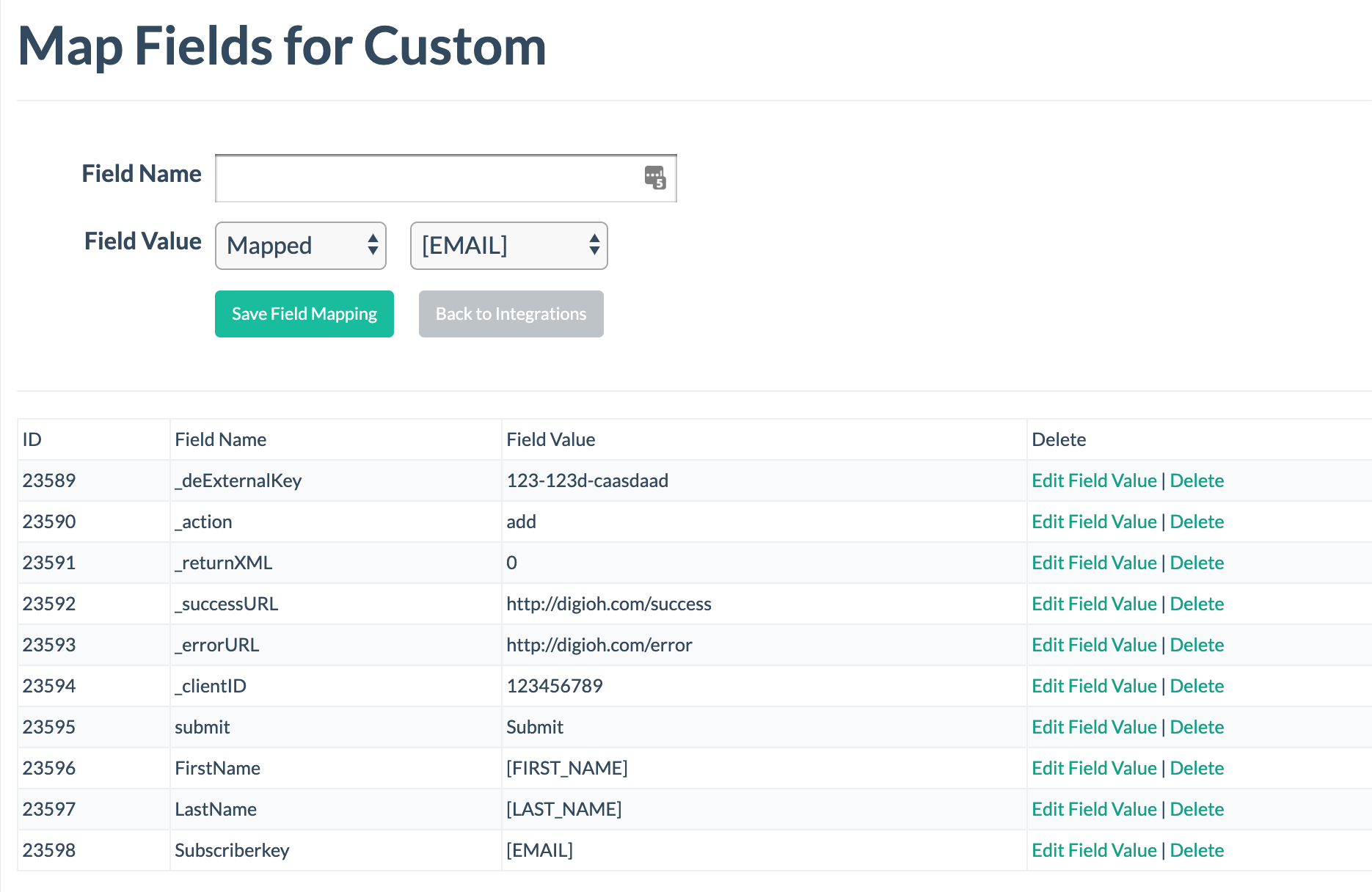Screen dimensions: 1372x892
Task: Click the Field Name text input
Action: coord(426,178)
